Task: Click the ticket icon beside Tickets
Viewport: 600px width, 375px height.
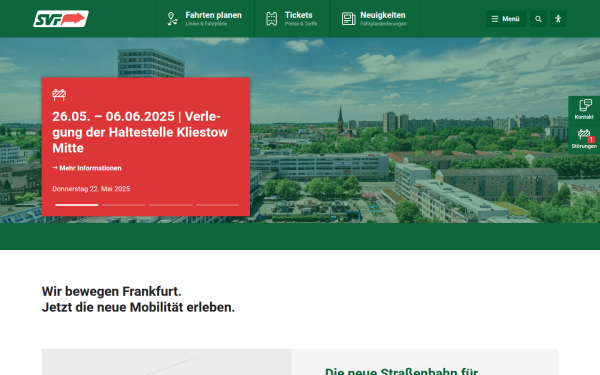Action: click(272, 19)
